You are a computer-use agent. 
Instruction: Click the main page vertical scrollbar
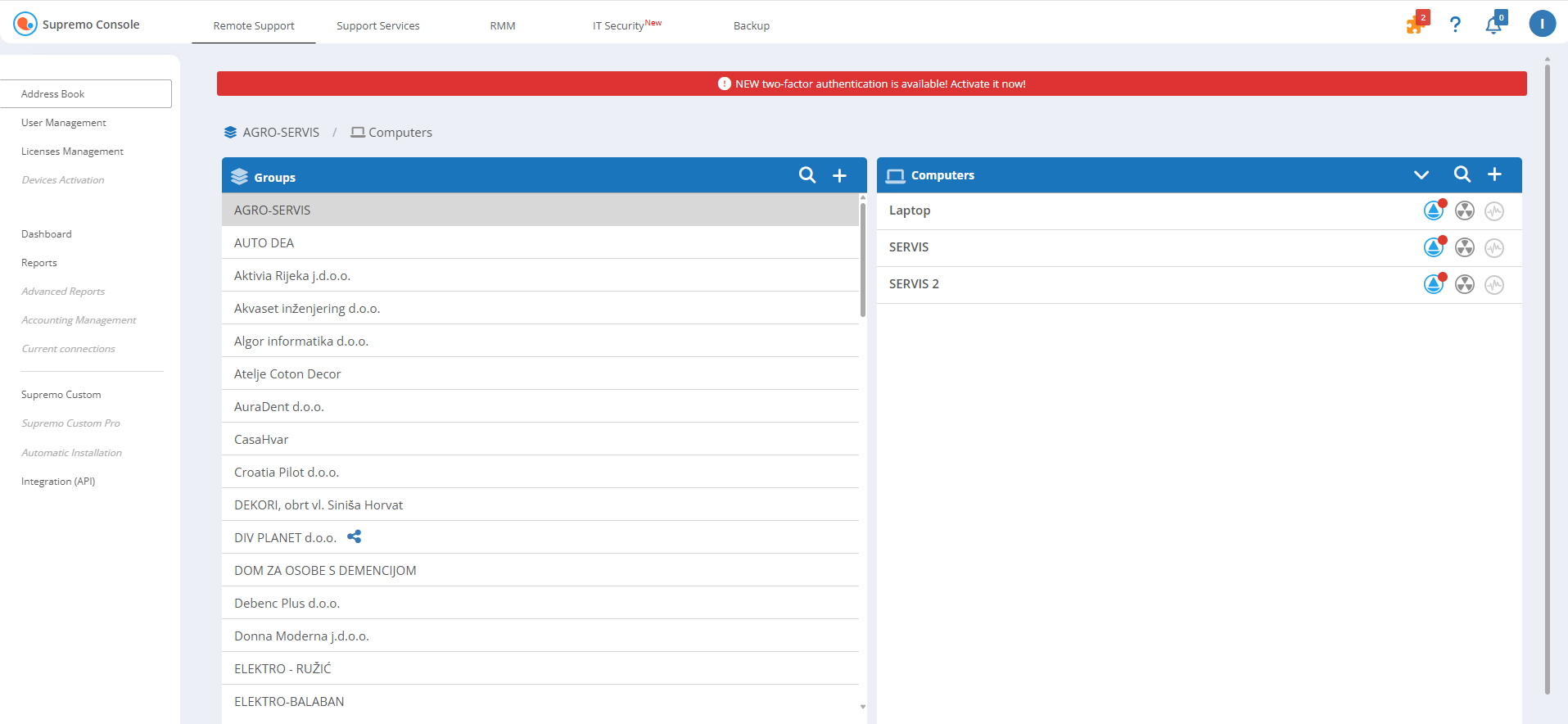[x=1547, y=379]
